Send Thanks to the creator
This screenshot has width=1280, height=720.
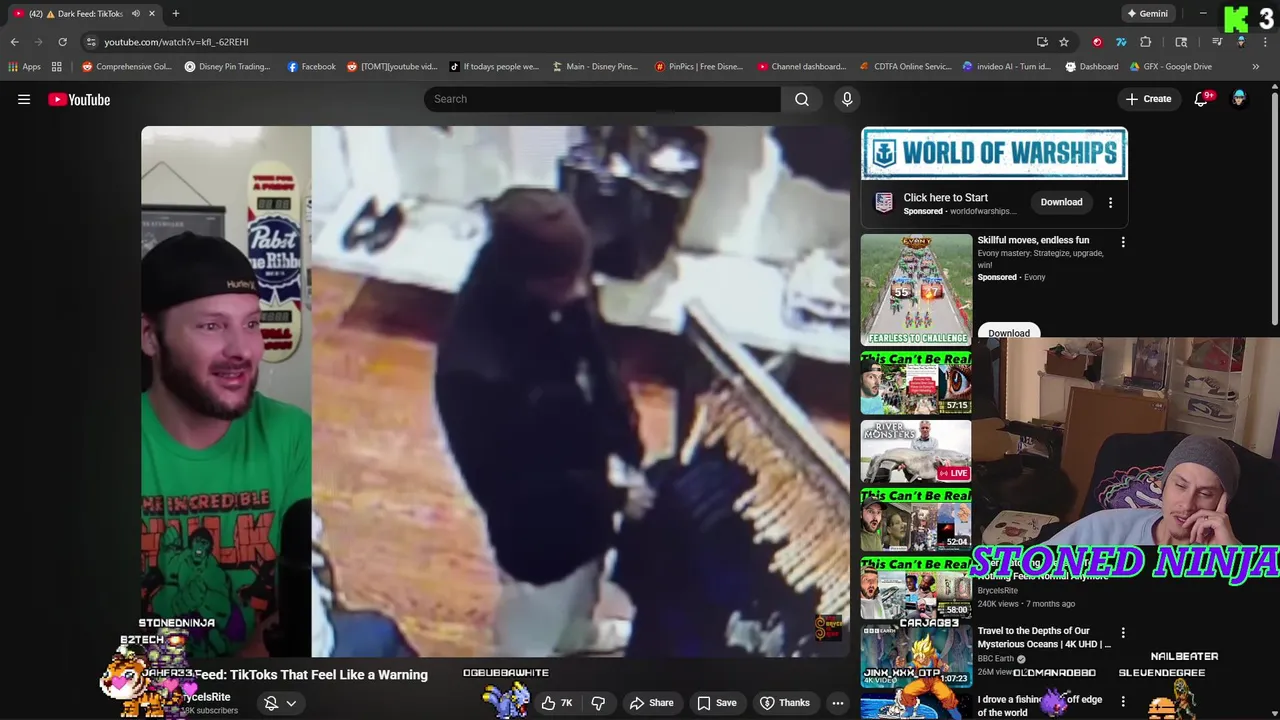click(785, 703)
